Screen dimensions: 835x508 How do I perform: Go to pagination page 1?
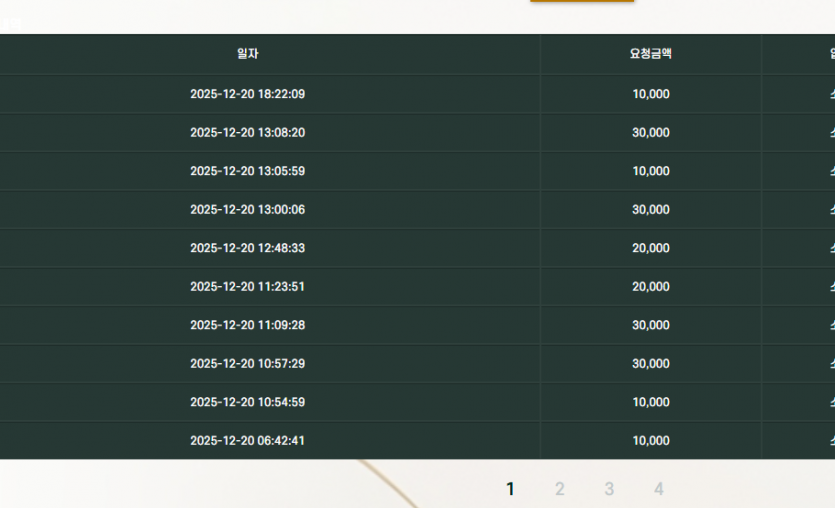(x=510, y=489)
